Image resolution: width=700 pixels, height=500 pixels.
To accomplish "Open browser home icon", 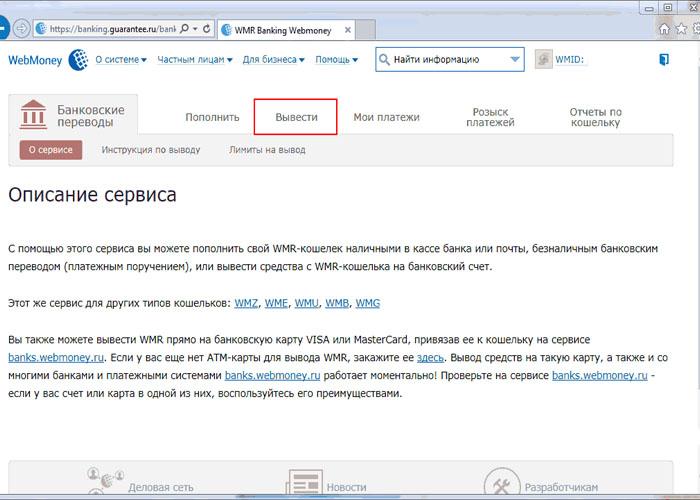I will point(664,29).
